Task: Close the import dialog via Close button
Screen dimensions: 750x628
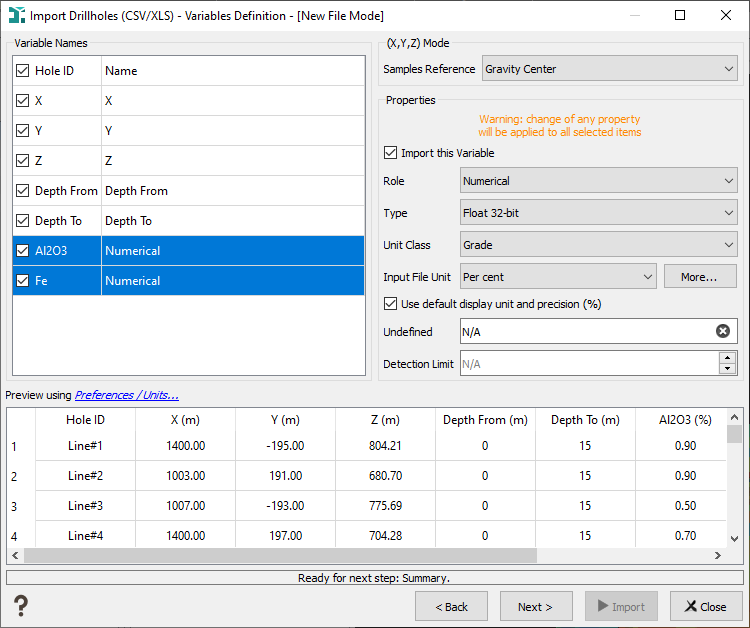Action: [x=706, y=606]
